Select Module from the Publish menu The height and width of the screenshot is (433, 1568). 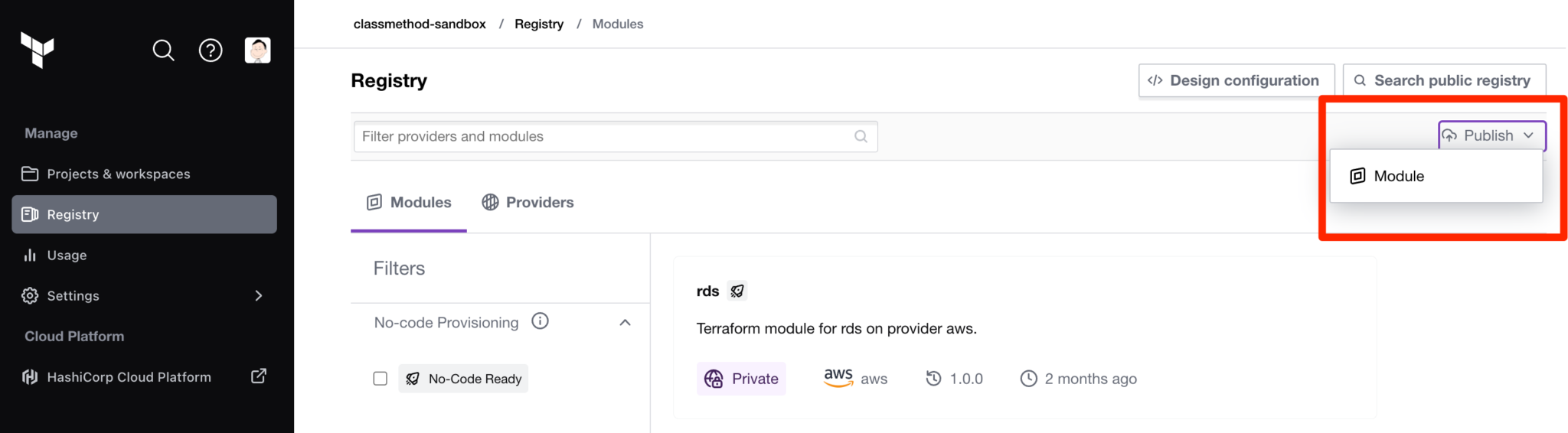click(x=1398, y=176)
